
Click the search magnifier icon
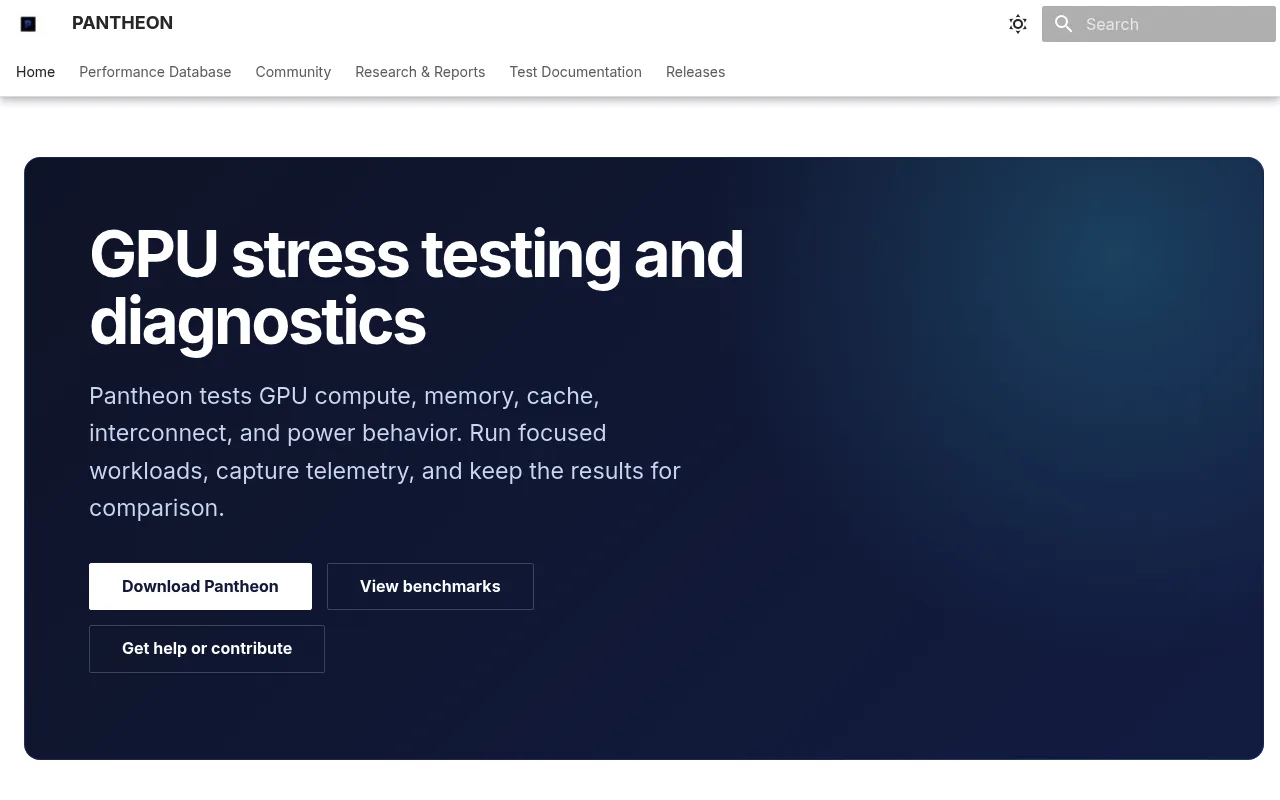click(1064, 24)
